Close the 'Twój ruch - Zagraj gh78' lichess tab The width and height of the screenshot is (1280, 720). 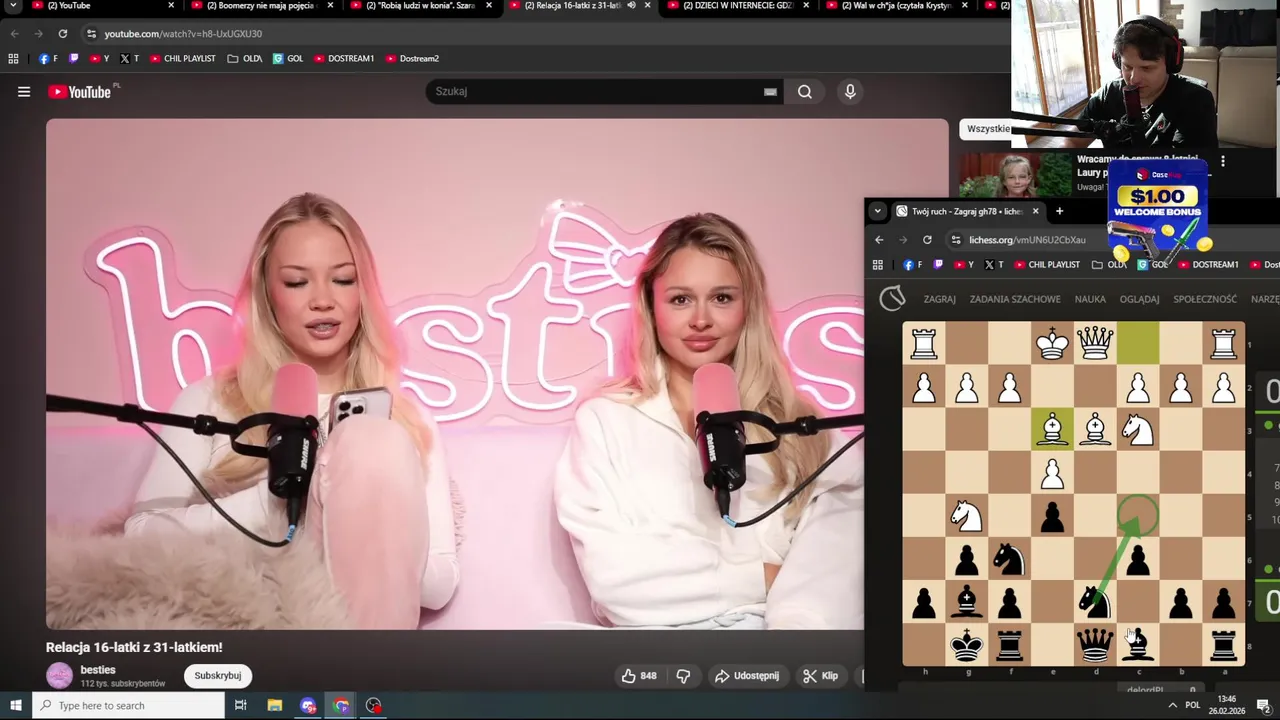pyautogui.click(x=1035, y=211)
